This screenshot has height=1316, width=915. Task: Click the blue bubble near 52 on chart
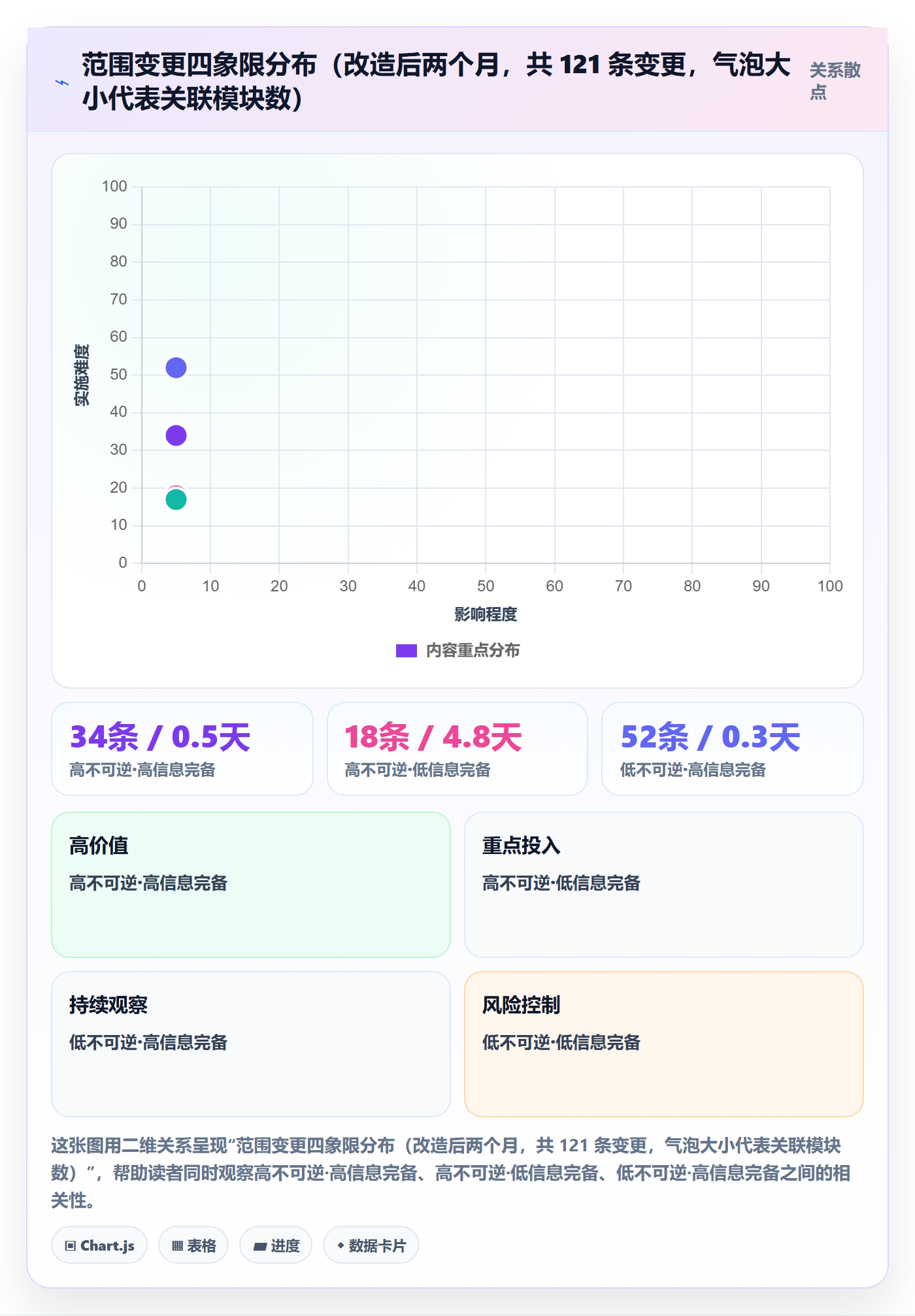(x=176, y=368)
